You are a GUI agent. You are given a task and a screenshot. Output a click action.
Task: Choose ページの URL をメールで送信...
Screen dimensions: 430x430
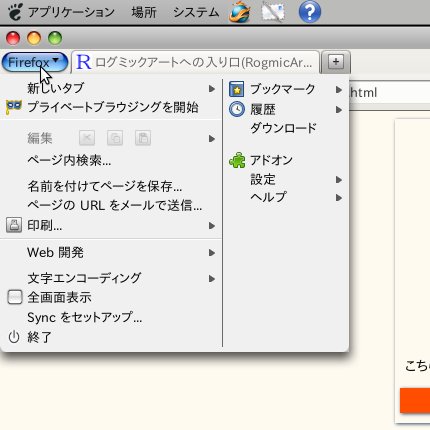point(111,205)
